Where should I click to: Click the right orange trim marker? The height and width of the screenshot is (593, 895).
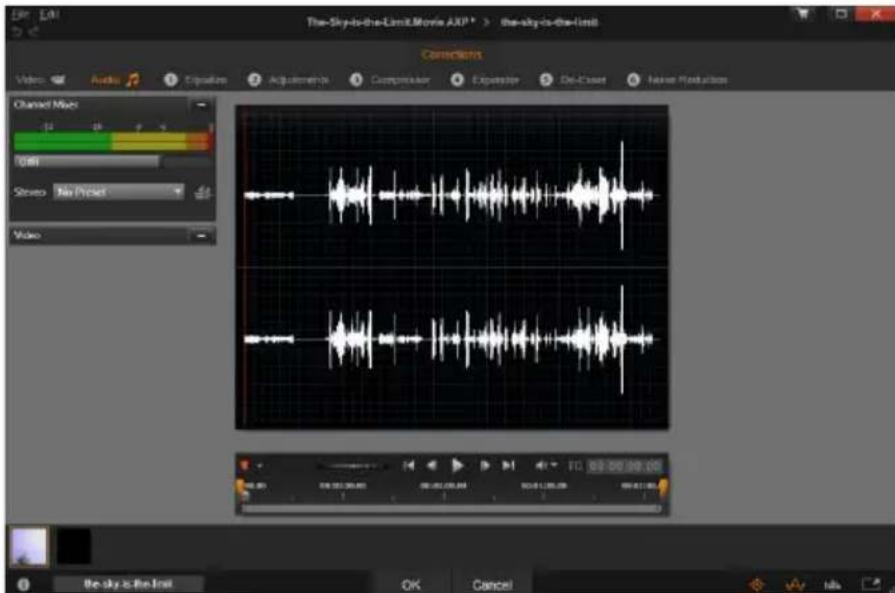[663, 487]
